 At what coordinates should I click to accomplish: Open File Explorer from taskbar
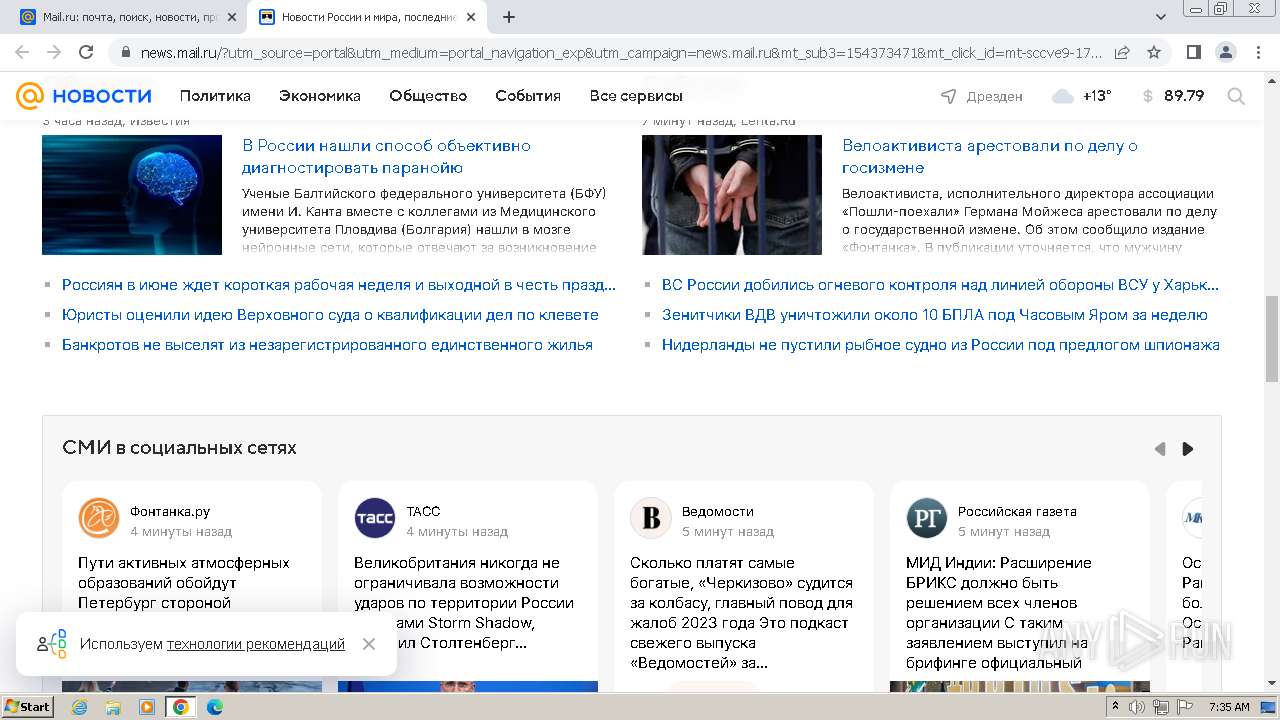(113, 707)
